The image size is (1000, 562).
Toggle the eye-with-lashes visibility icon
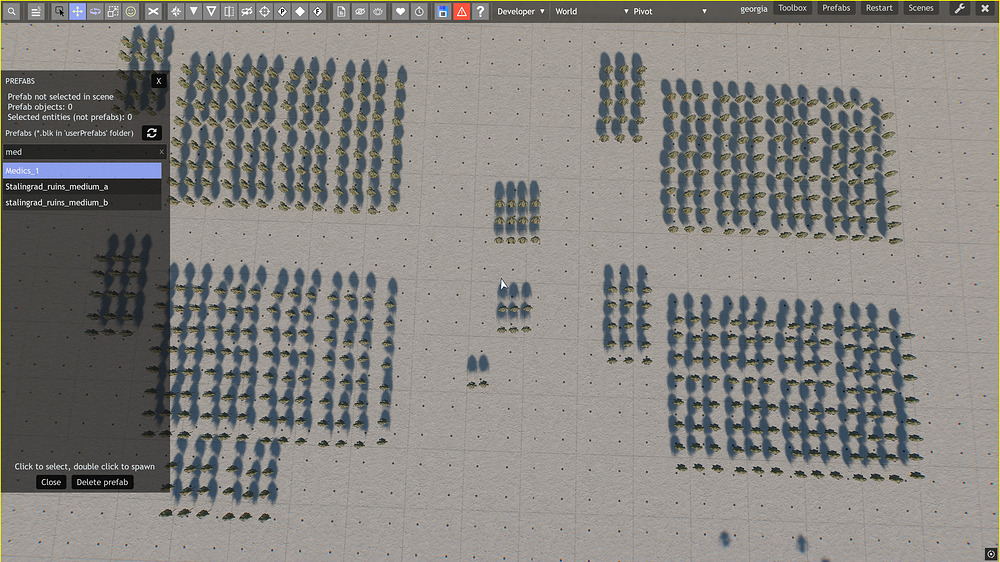click(x=378, y=11)
